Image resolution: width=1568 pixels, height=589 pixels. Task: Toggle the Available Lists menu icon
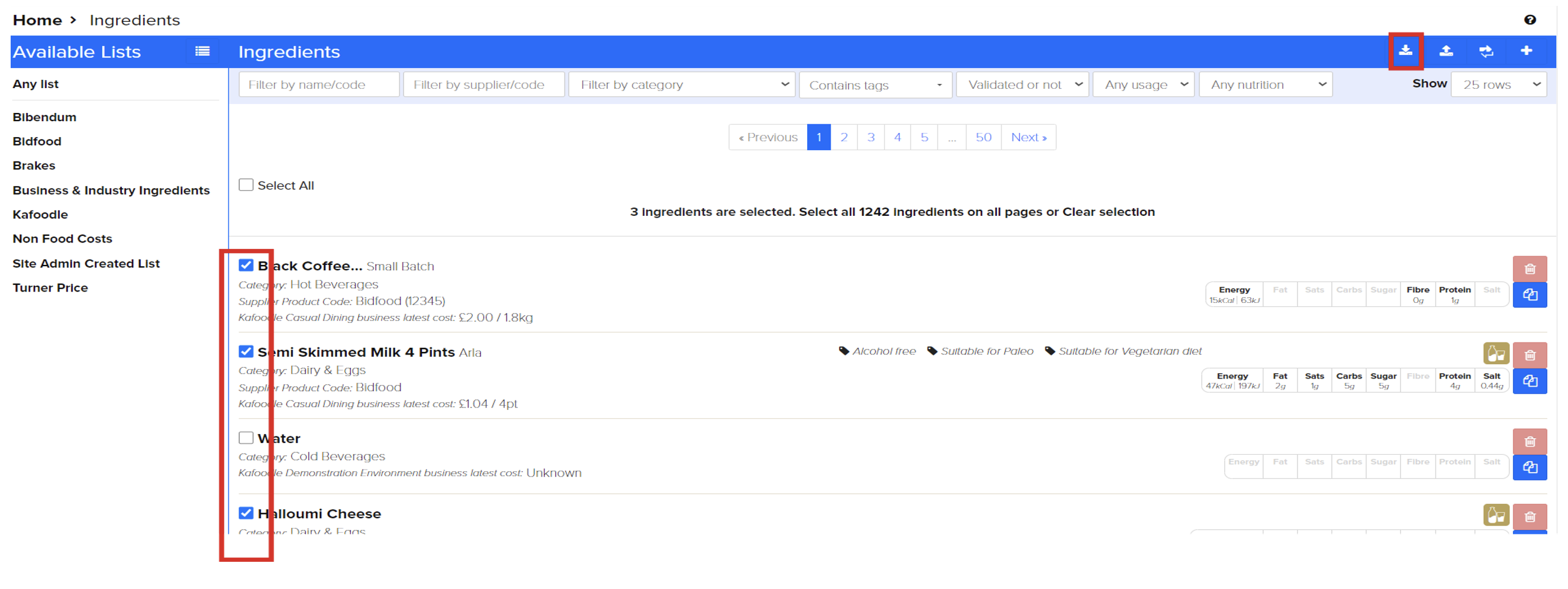(202, 51)
